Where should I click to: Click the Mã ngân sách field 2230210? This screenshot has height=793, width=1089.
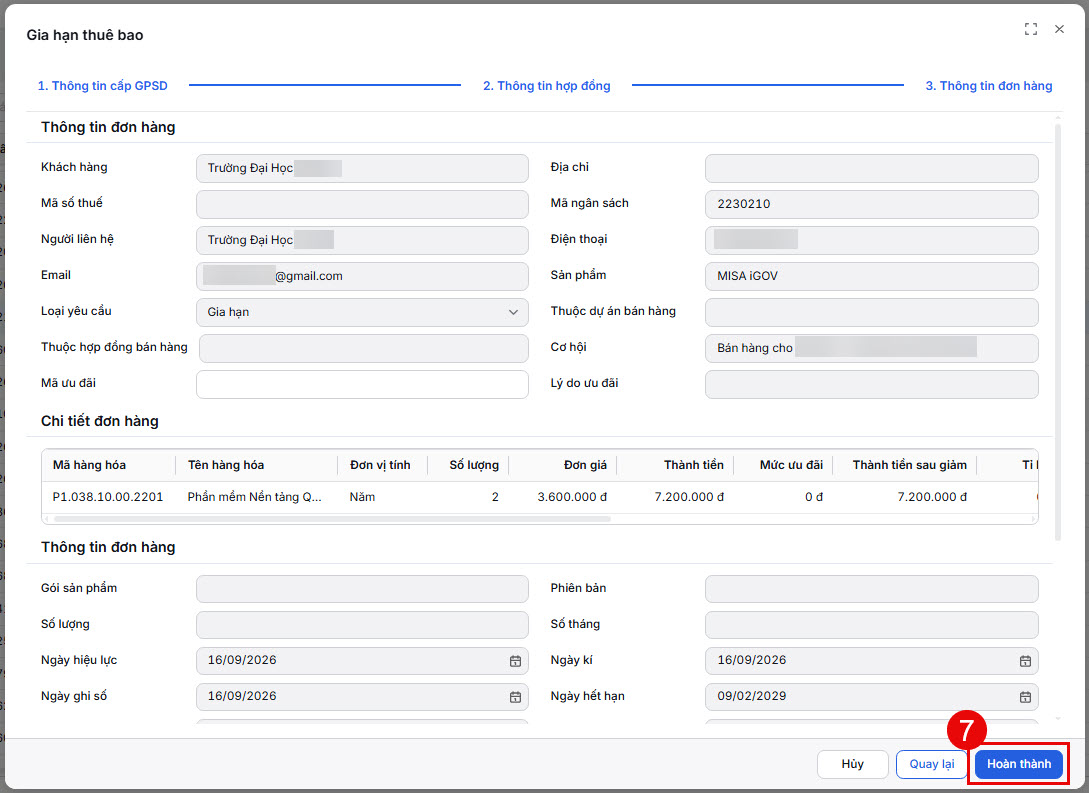pos(872,204)
